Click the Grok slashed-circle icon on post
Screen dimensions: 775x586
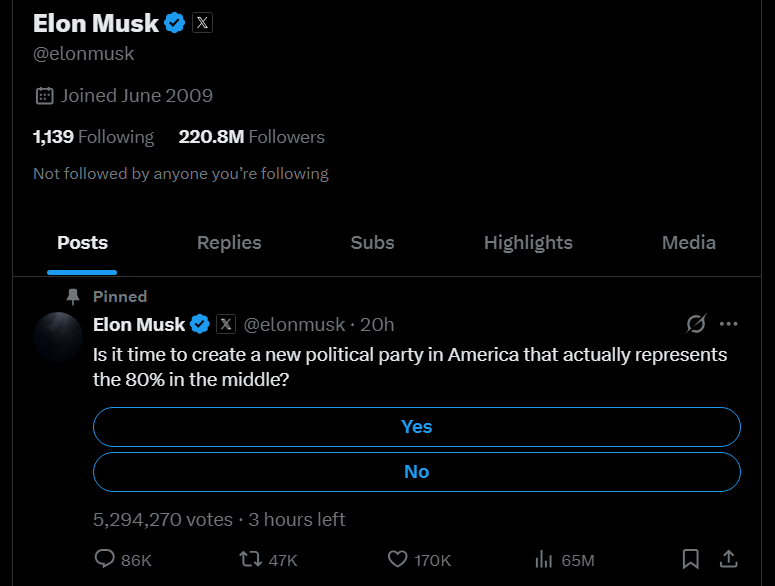(x=696, y=324)
